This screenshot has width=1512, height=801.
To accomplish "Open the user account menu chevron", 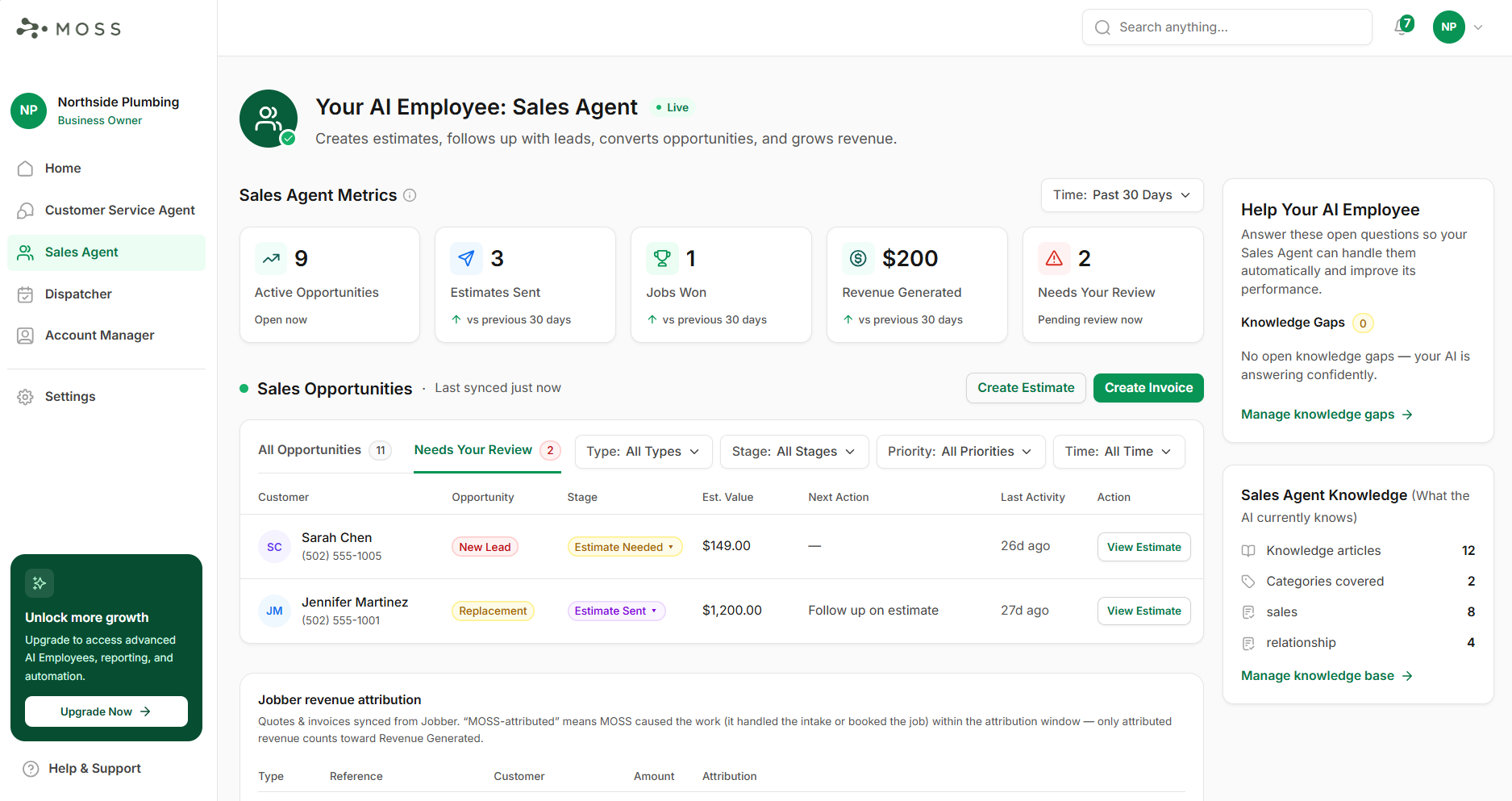I will 1478,27.
